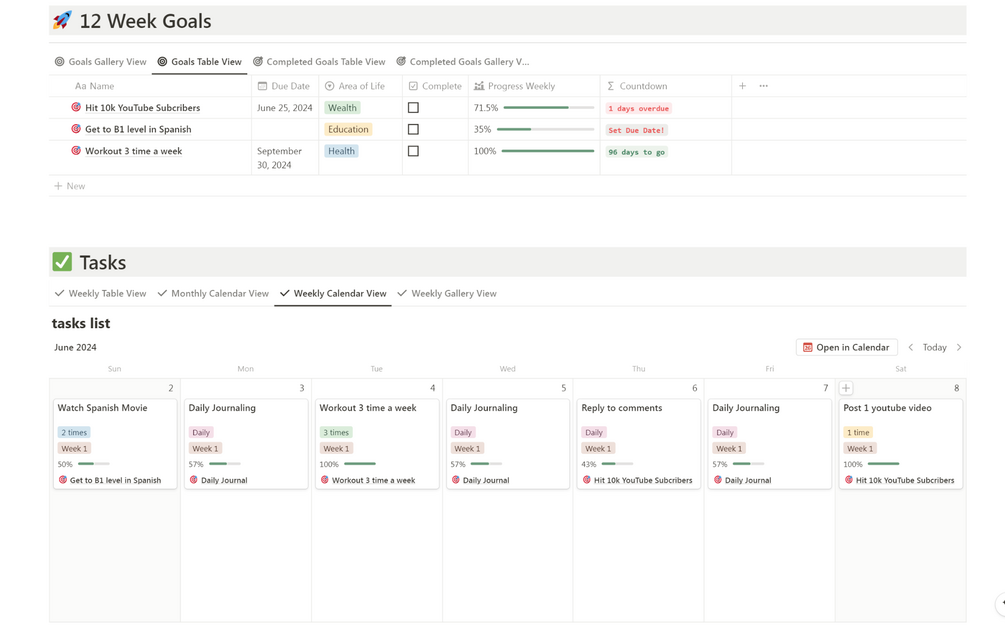Click the Today button in calendar
1005x628 pixels.
935,347
